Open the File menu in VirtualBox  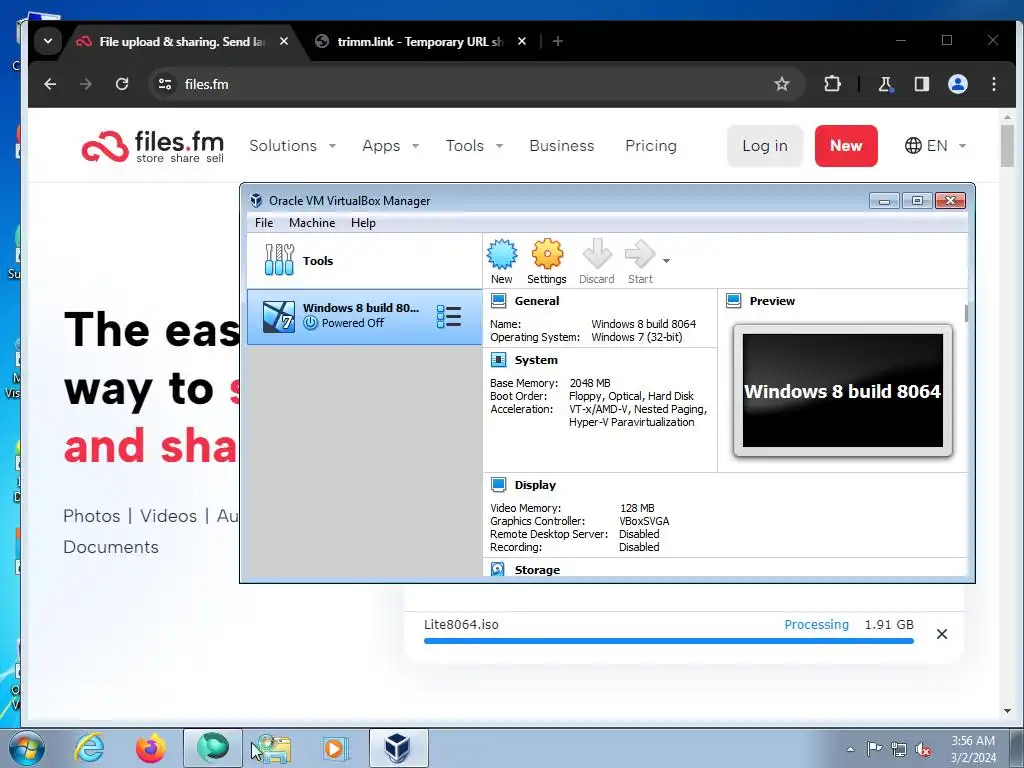[264, 223]
